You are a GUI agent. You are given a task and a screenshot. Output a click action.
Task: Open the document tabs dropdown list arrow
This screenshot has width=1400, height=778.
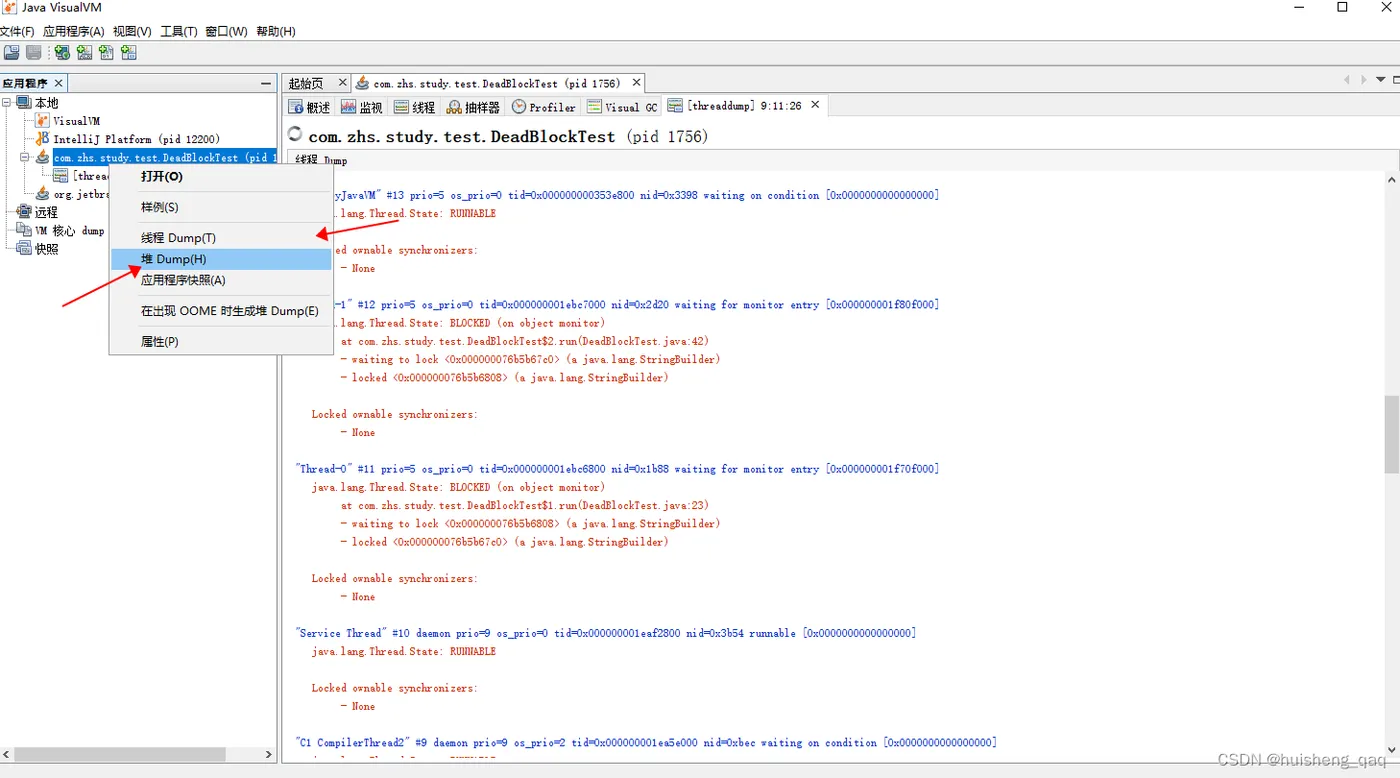[1382, 80]
